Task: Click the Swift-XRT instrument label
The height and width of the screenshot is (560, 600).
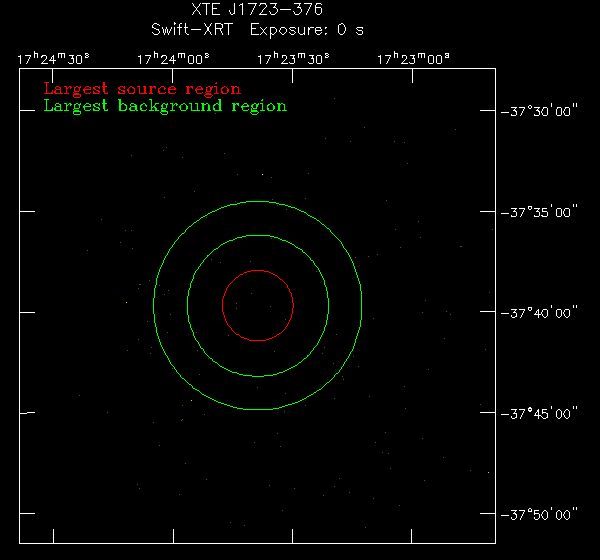Action: pos(192,30)
